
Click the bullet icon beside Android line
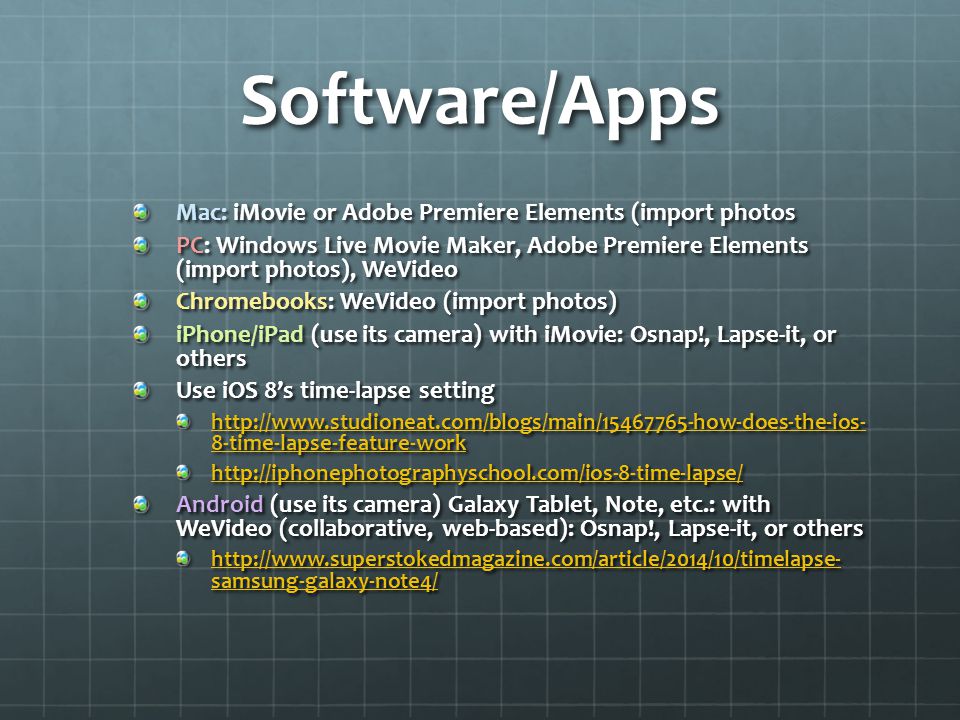point(141,503)
